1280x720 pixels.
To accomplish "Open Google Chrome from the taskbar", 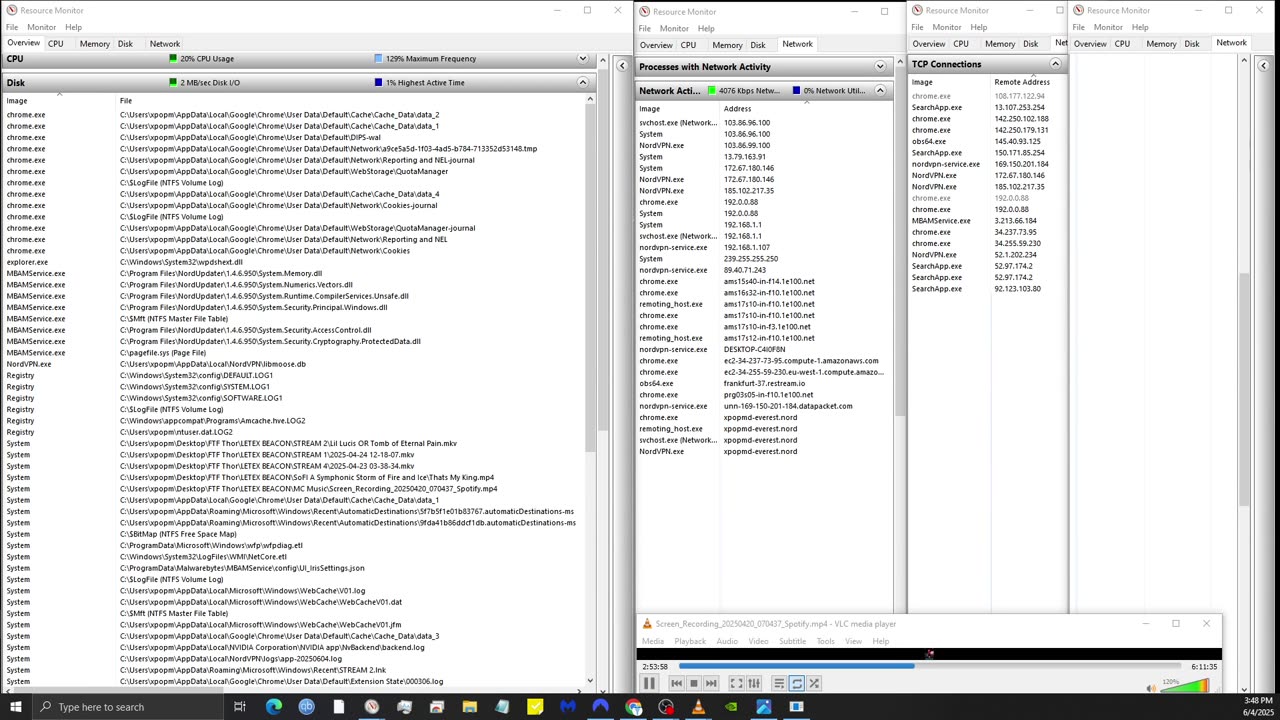I will [633, 707].
